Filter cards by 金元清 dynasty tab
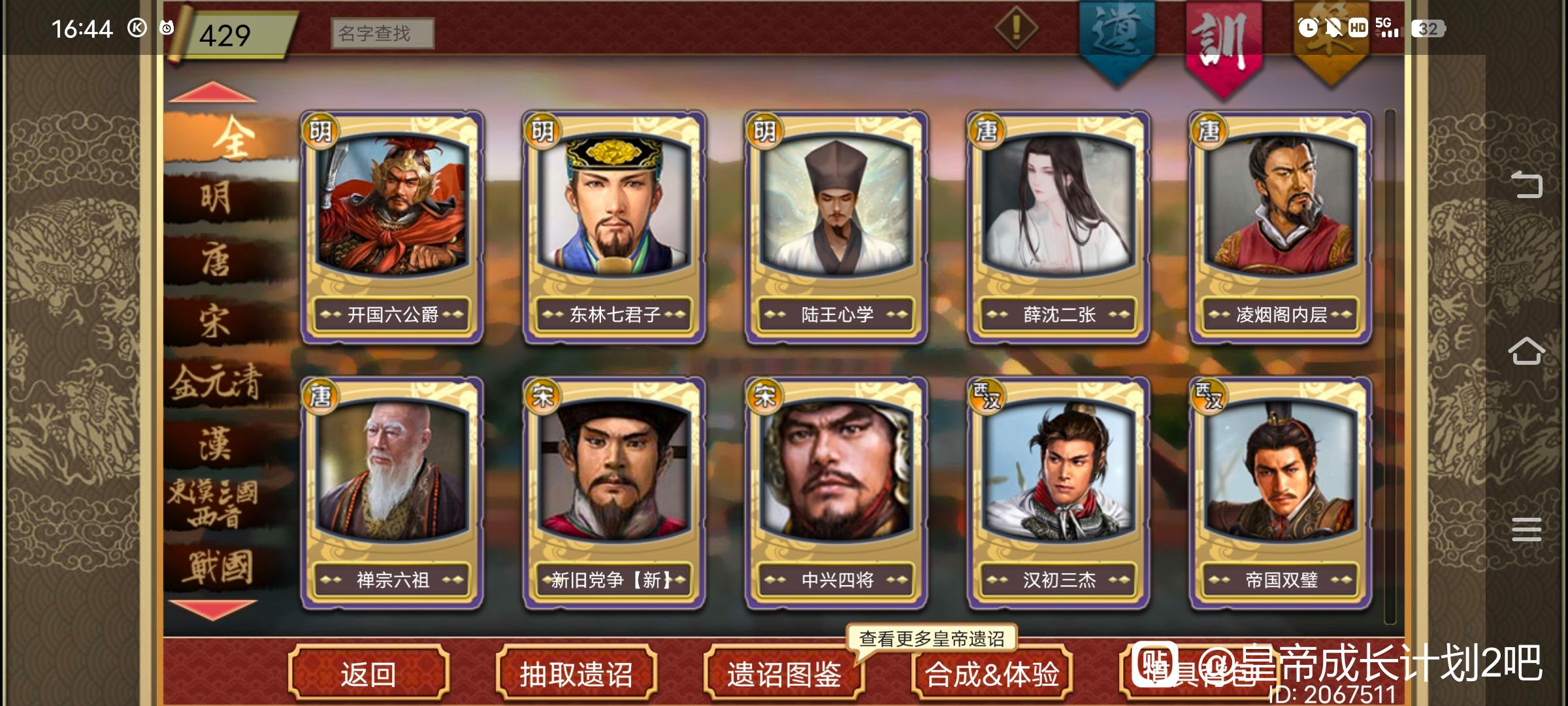This screenshot has width=1568, height=706. click(x=217, y=383)
